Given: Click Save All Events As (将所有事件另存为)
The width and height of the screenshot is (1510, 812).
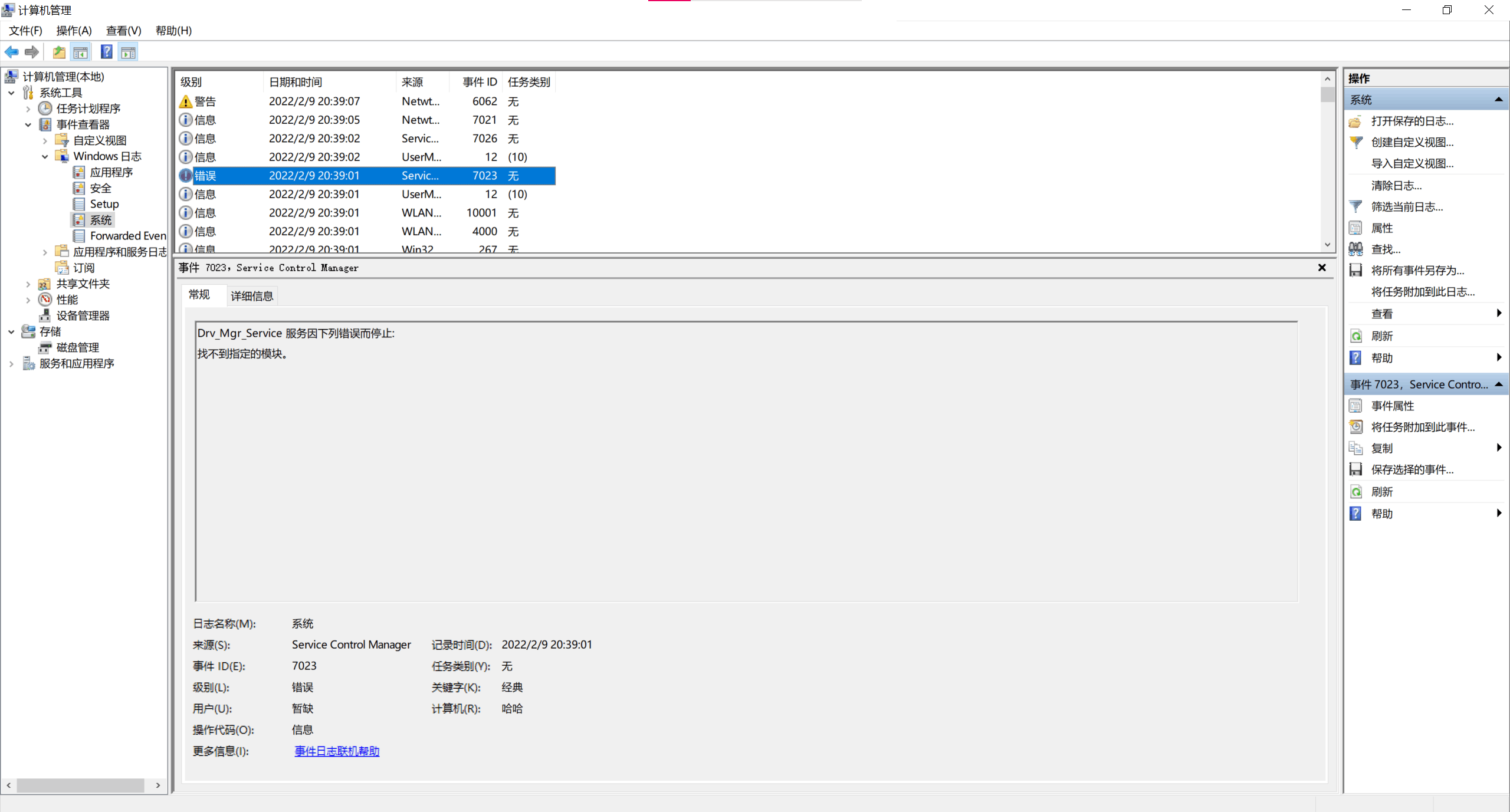Looking at the screenshot, I should pos(1417,271).
